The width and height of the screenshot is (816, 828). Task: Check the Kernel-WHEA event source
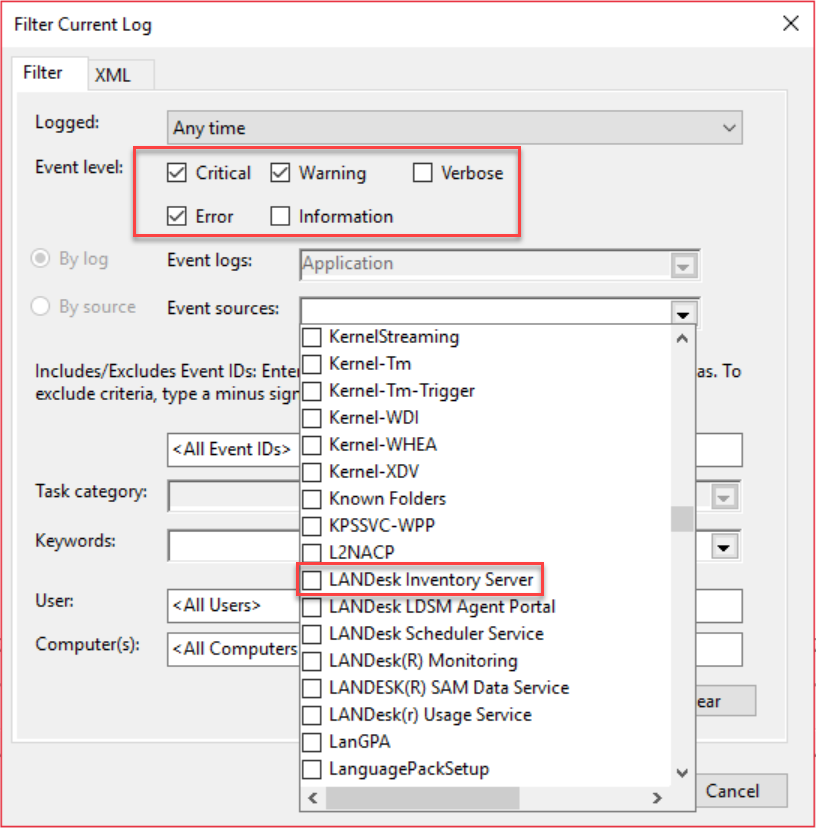click(311, 445)
